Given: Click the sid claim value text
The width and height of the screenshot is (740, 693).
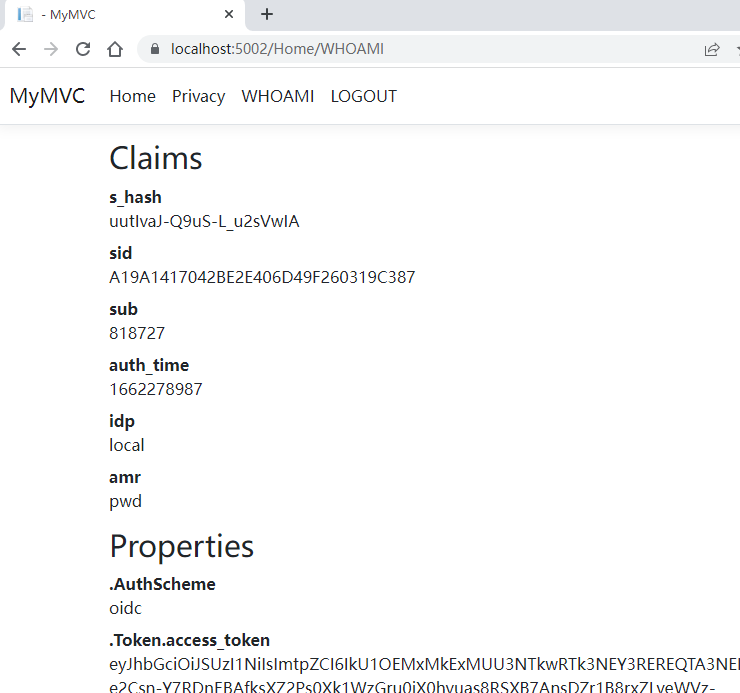Looking at the screenshot, I should (x=261, y=277).
